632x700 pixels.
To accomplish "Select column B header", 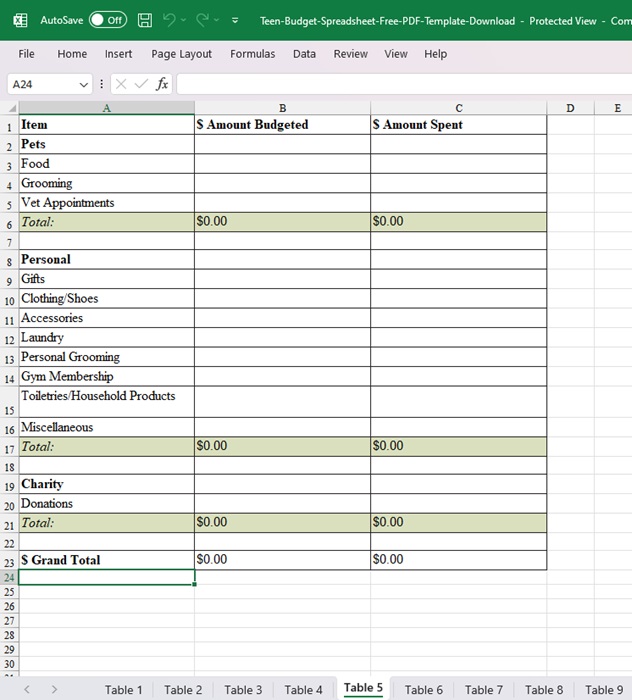I will pos(283,108).
